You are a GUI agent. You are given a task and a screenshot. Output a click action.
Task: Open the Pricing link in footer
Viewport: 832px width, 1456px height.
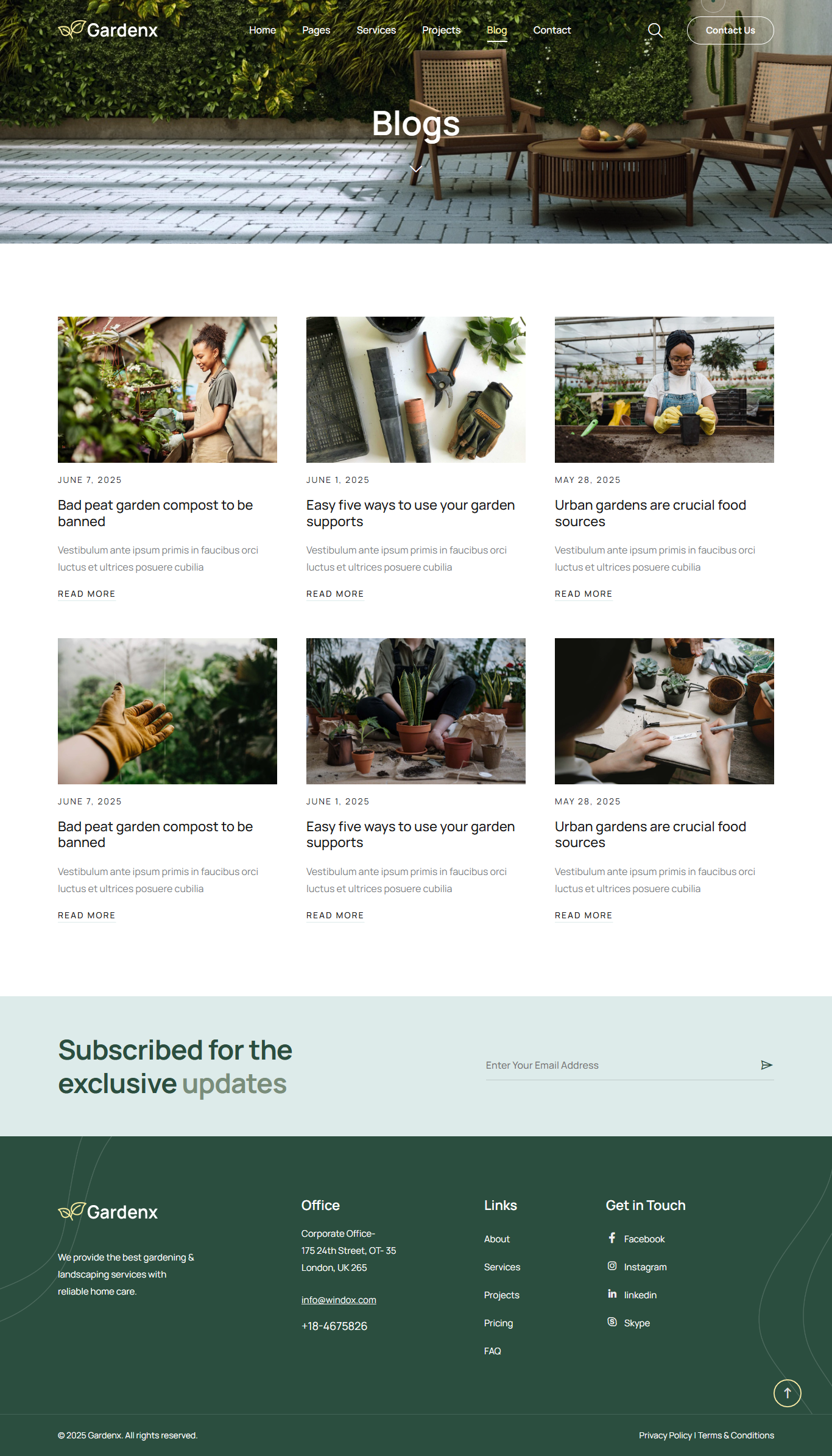(x=498, y=1323)
